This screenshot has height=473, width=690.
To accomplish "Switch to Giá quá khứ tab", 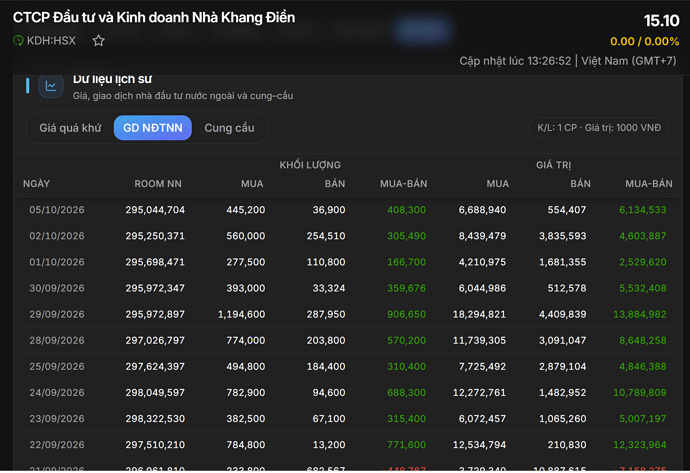I will click(70, 128).
